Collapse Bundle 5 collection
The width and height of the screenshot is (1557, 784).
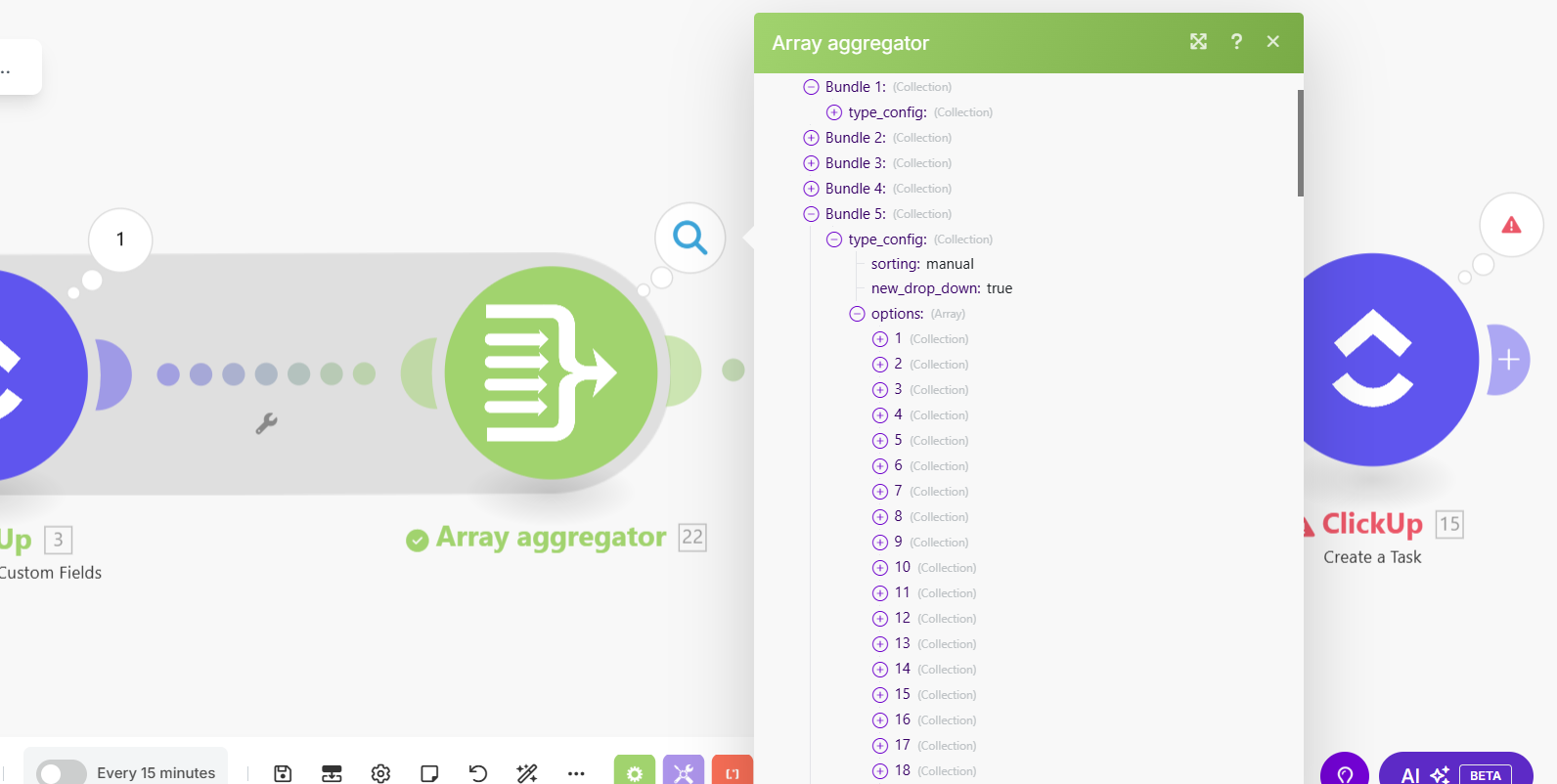click(811, 214)
